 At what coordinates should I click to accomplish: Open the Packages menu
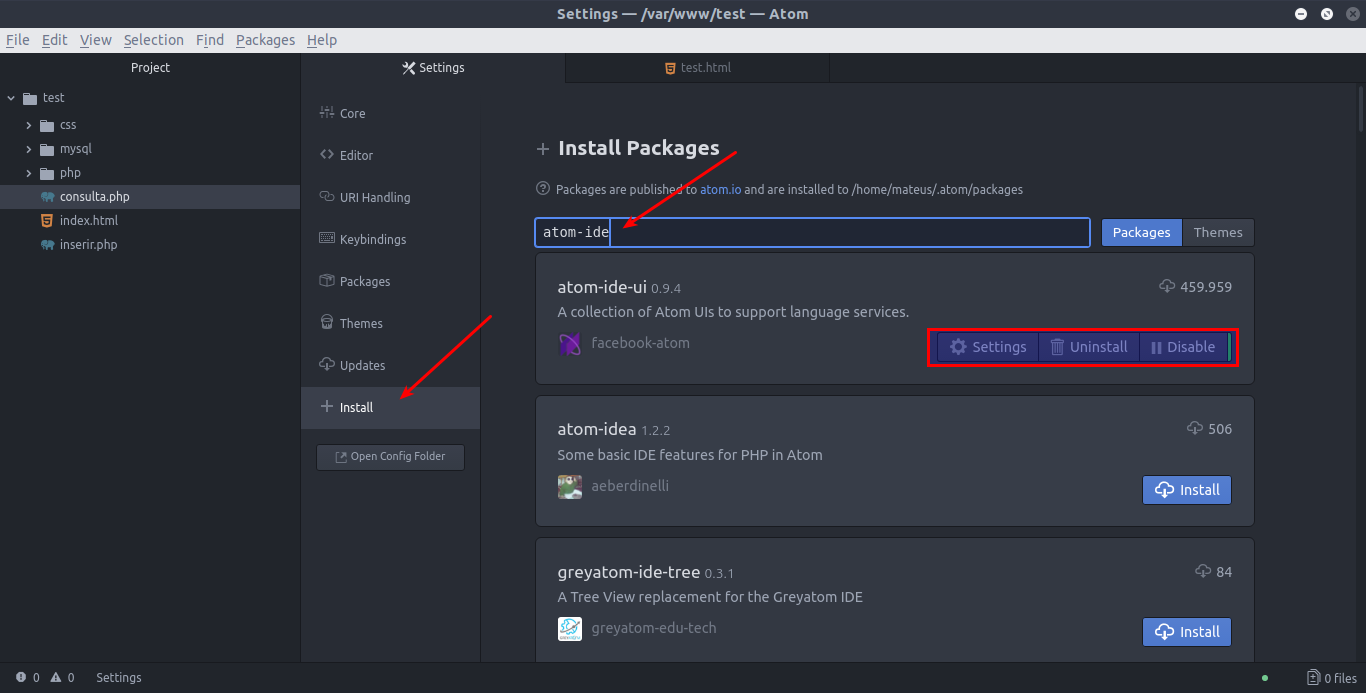click(x=265, y=40)
